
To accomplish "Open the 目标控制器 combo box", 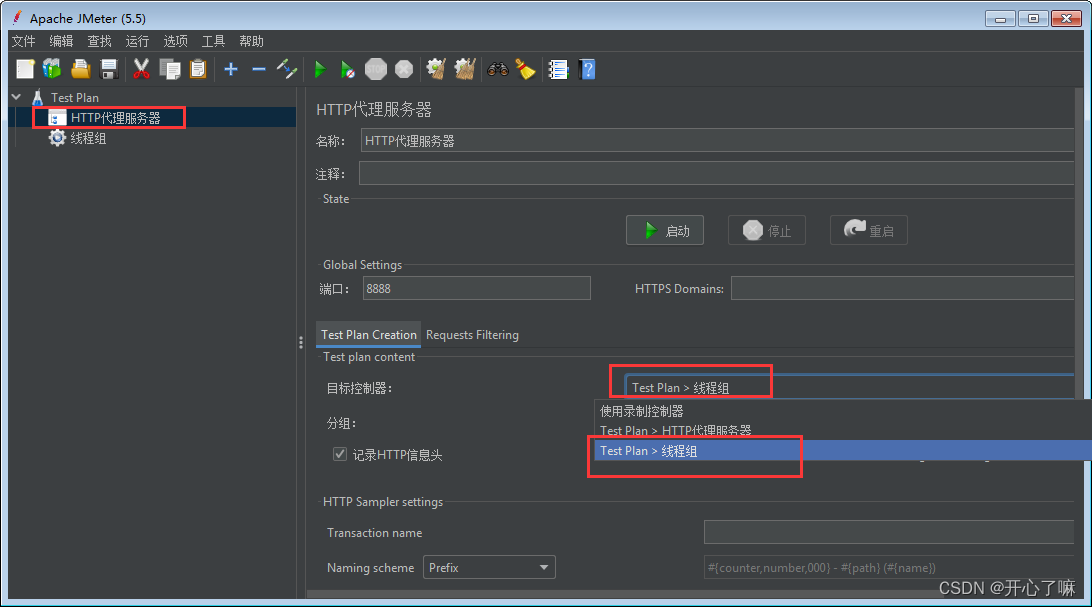I will 848,388.
